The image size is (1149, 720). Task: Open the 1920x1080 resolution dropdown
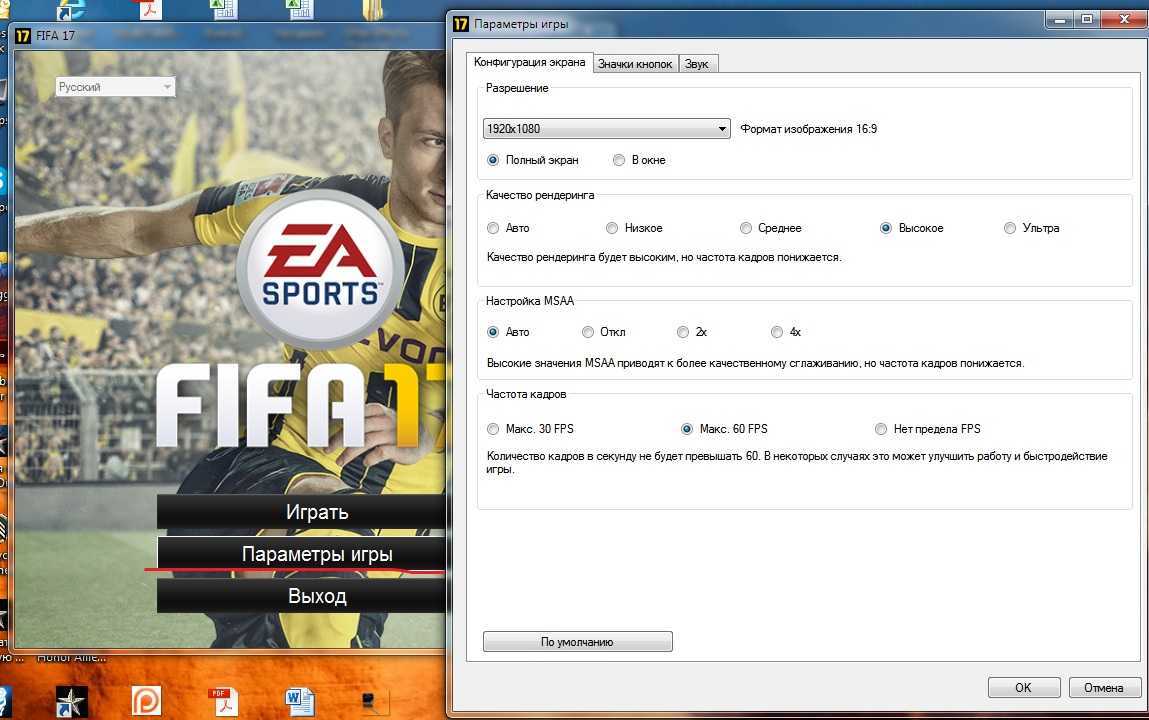[607, 128]
